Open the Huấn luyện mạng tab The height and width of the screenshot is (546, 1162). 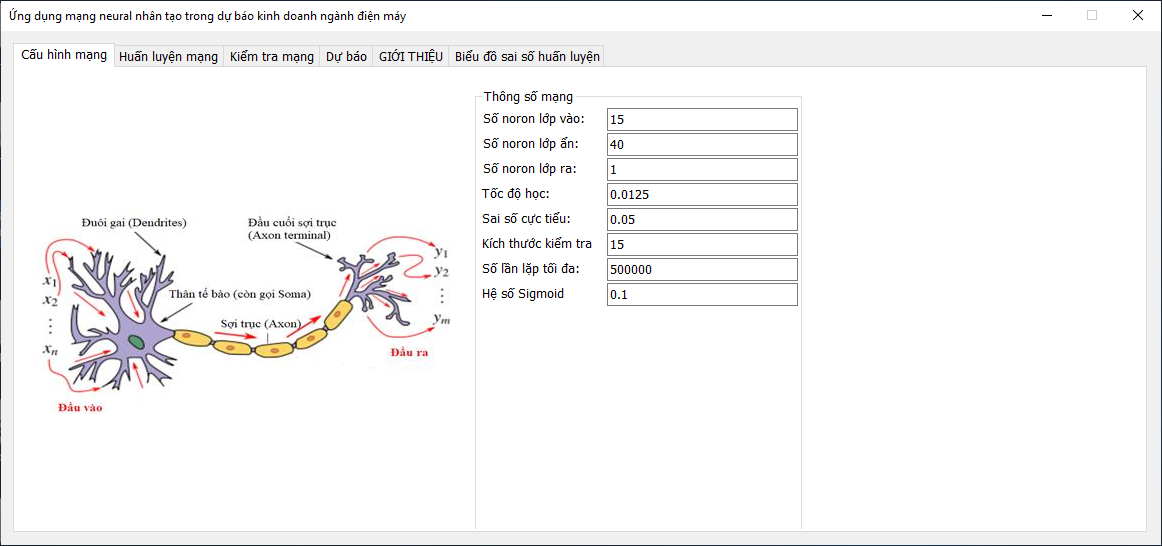tap(169, 57)
